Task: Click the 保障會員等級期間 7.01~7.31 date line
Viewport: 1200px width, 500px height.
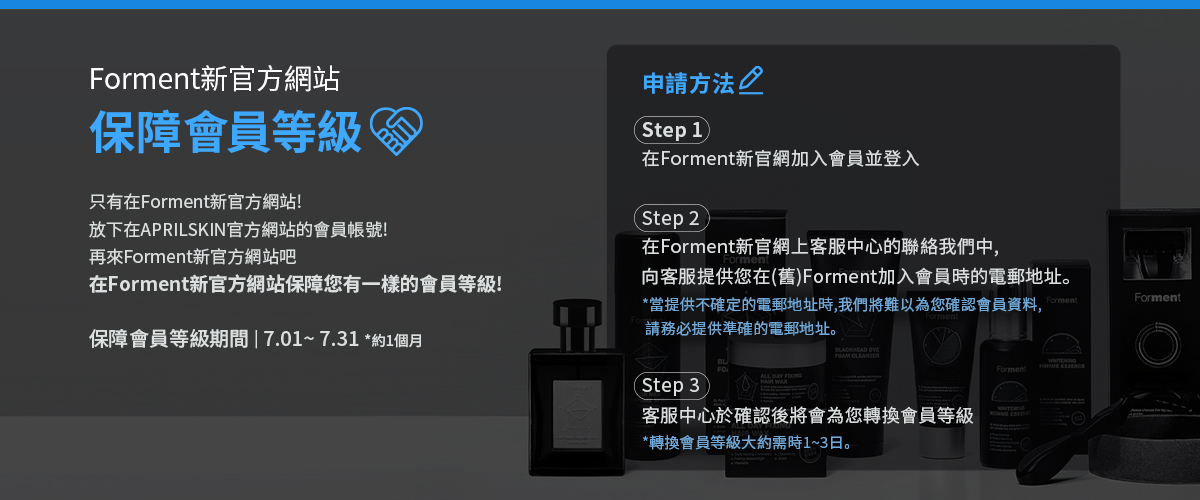Action: point(255,339)
